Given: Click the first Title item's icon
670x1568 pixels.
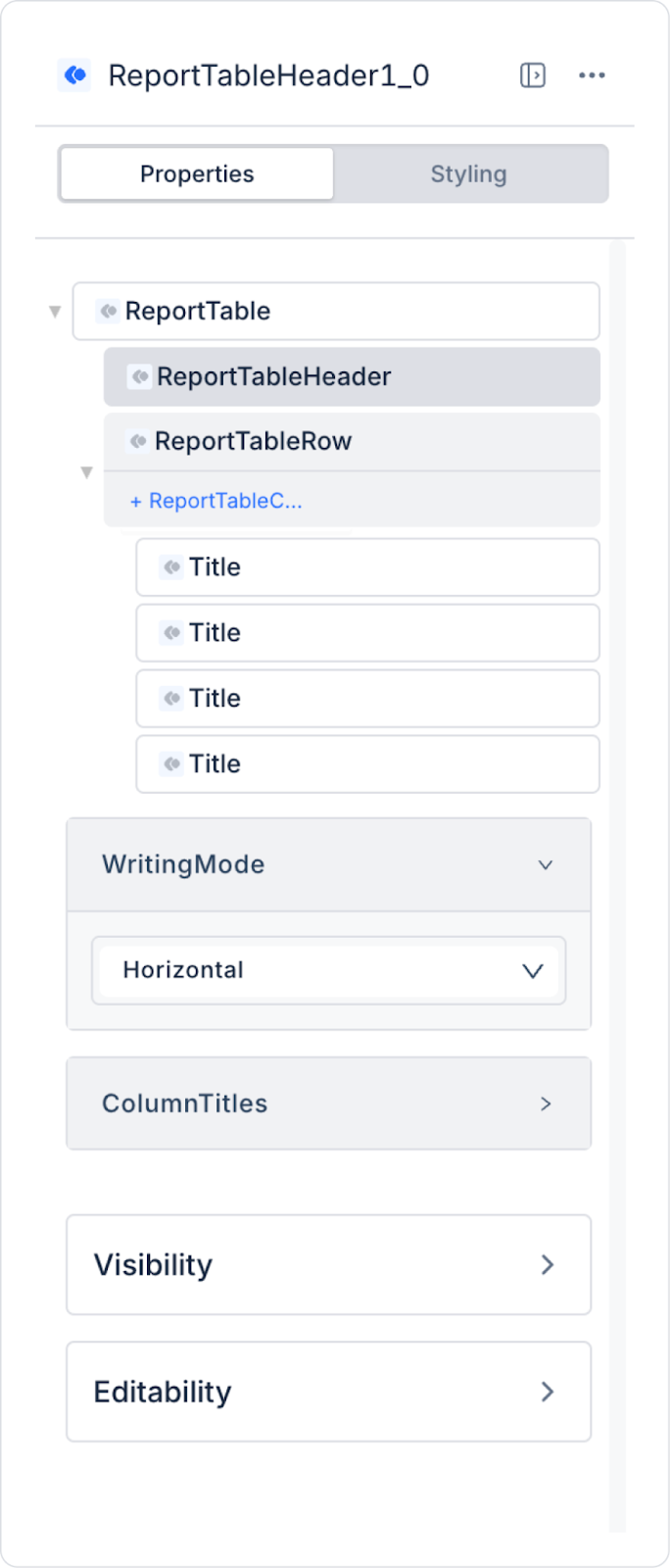Looking at the screenshot, I should coord(172,567).
